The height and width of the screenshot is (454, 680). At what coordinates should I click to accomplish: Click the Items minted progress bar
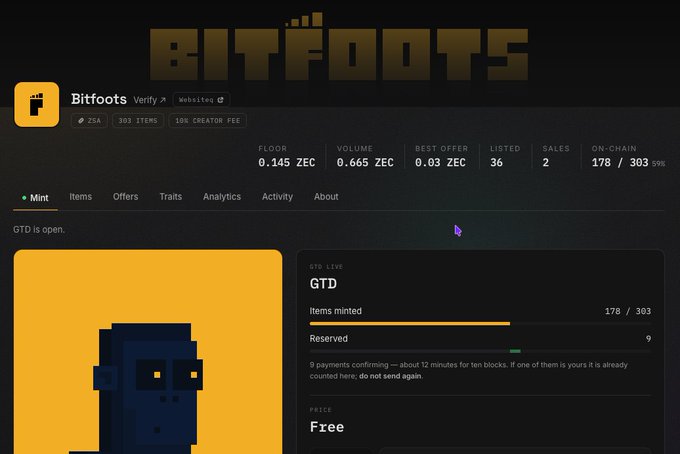click(480, 323)
